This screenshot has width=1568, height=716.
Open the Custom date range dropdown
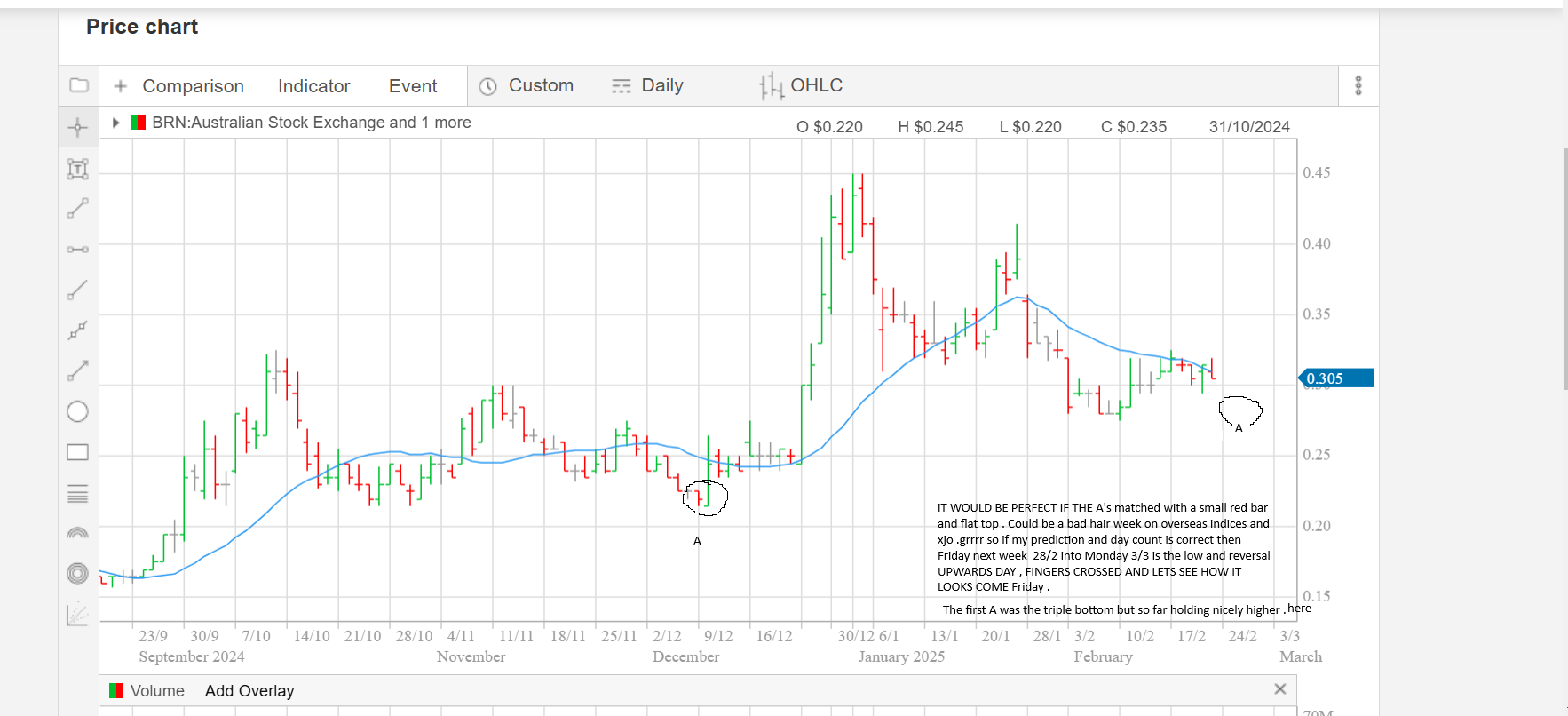(x=541, y=85)
